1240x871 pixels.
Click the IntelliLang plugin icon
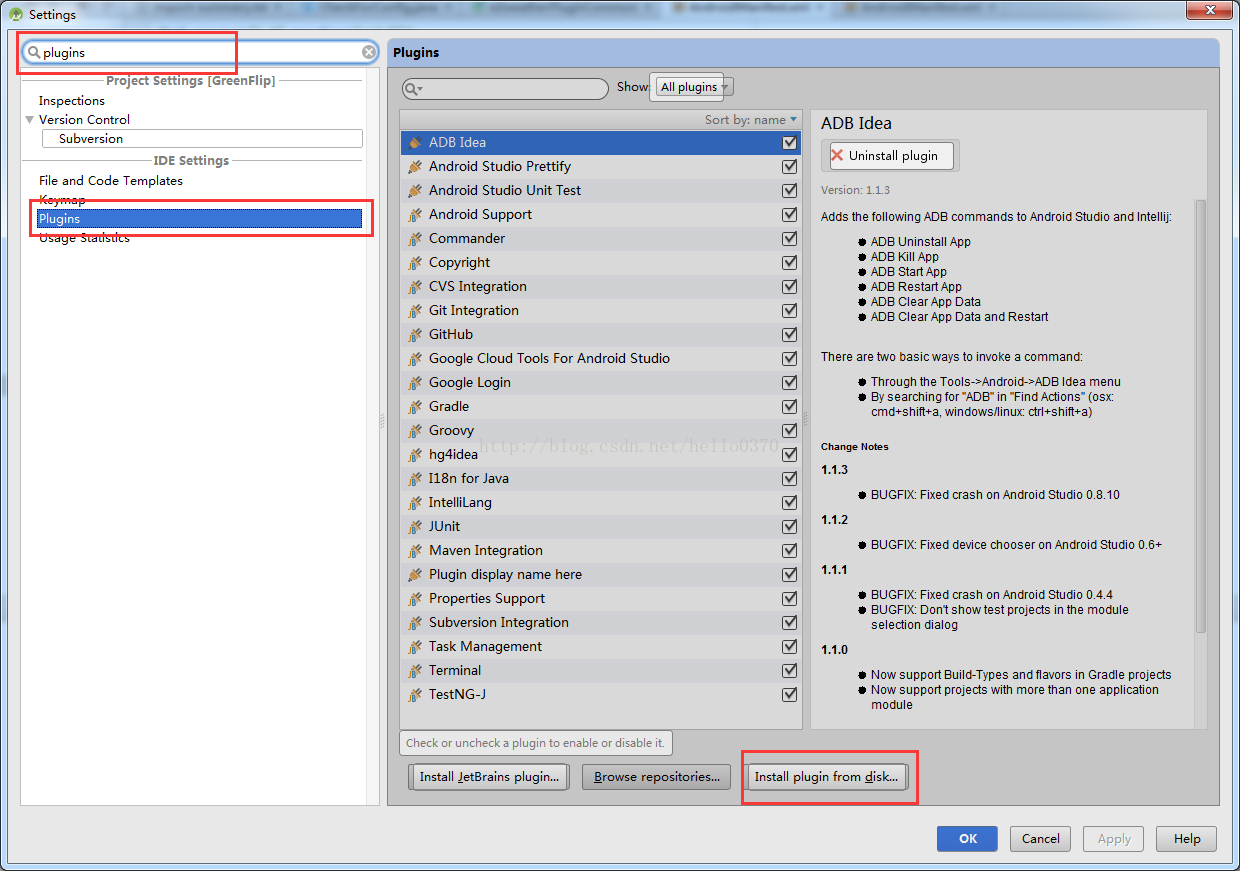coord(415,502)
